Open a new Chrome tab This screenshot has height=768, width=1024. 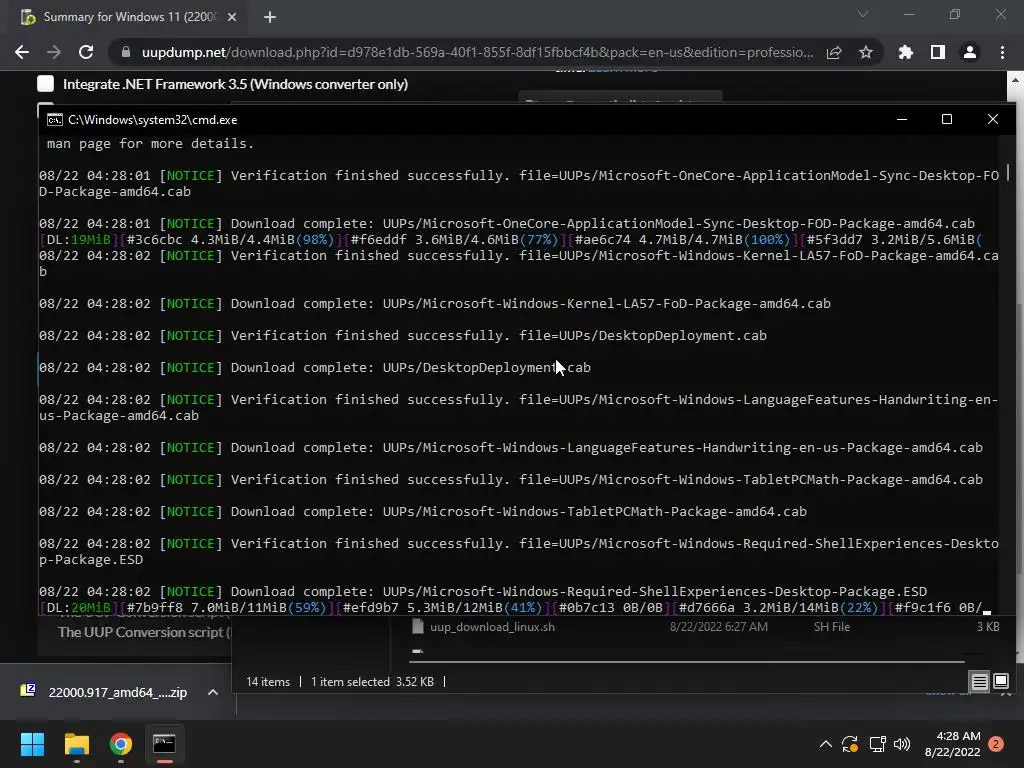[x=270, y=17]
